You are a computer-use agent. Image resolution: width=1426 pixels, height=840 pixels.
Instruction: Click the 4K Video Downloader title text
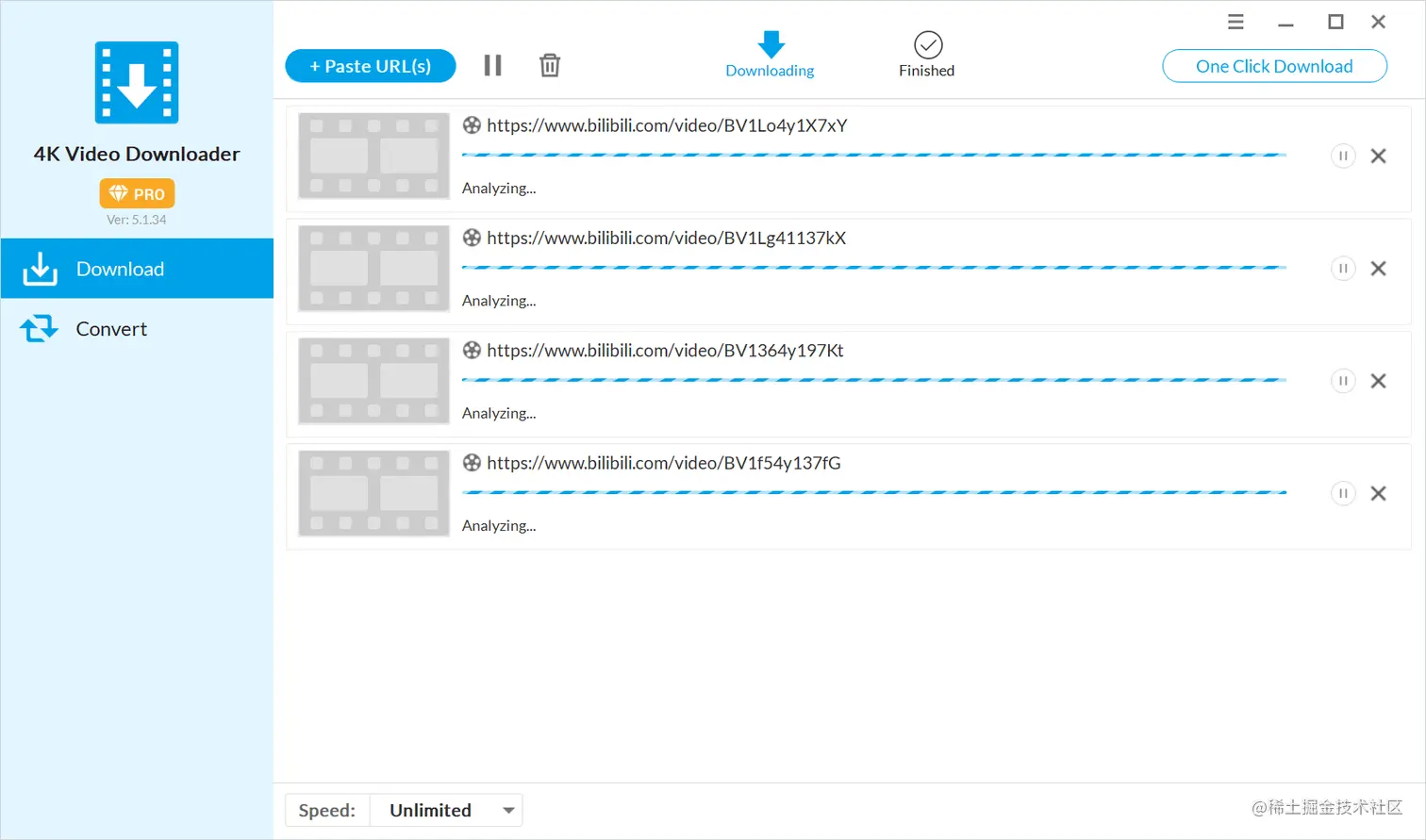pyautogui.click(x=137, y=154)
